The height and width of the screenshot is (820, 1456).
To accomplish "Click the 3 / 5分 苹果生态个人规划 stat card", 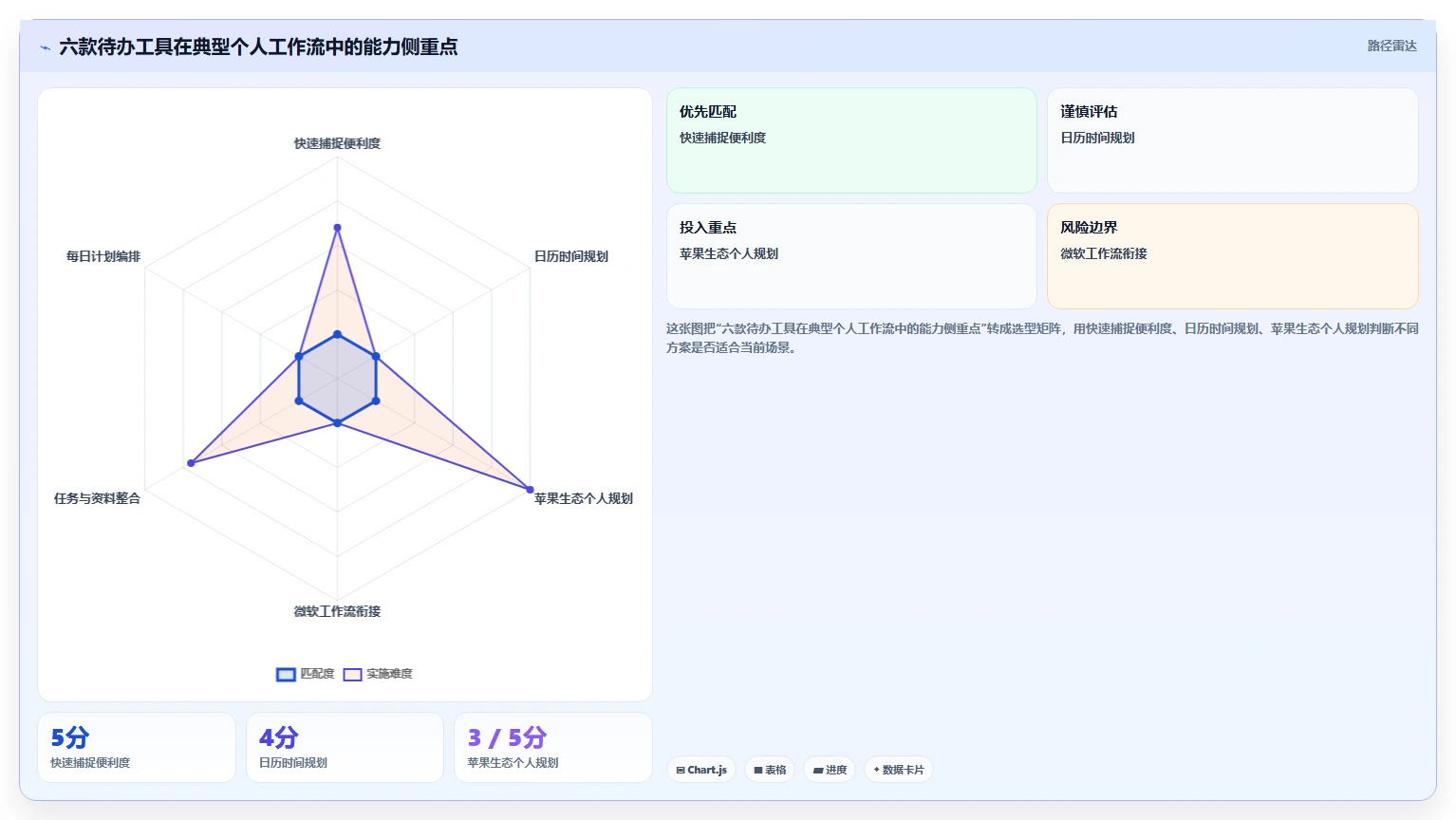I will click(553, 748).
